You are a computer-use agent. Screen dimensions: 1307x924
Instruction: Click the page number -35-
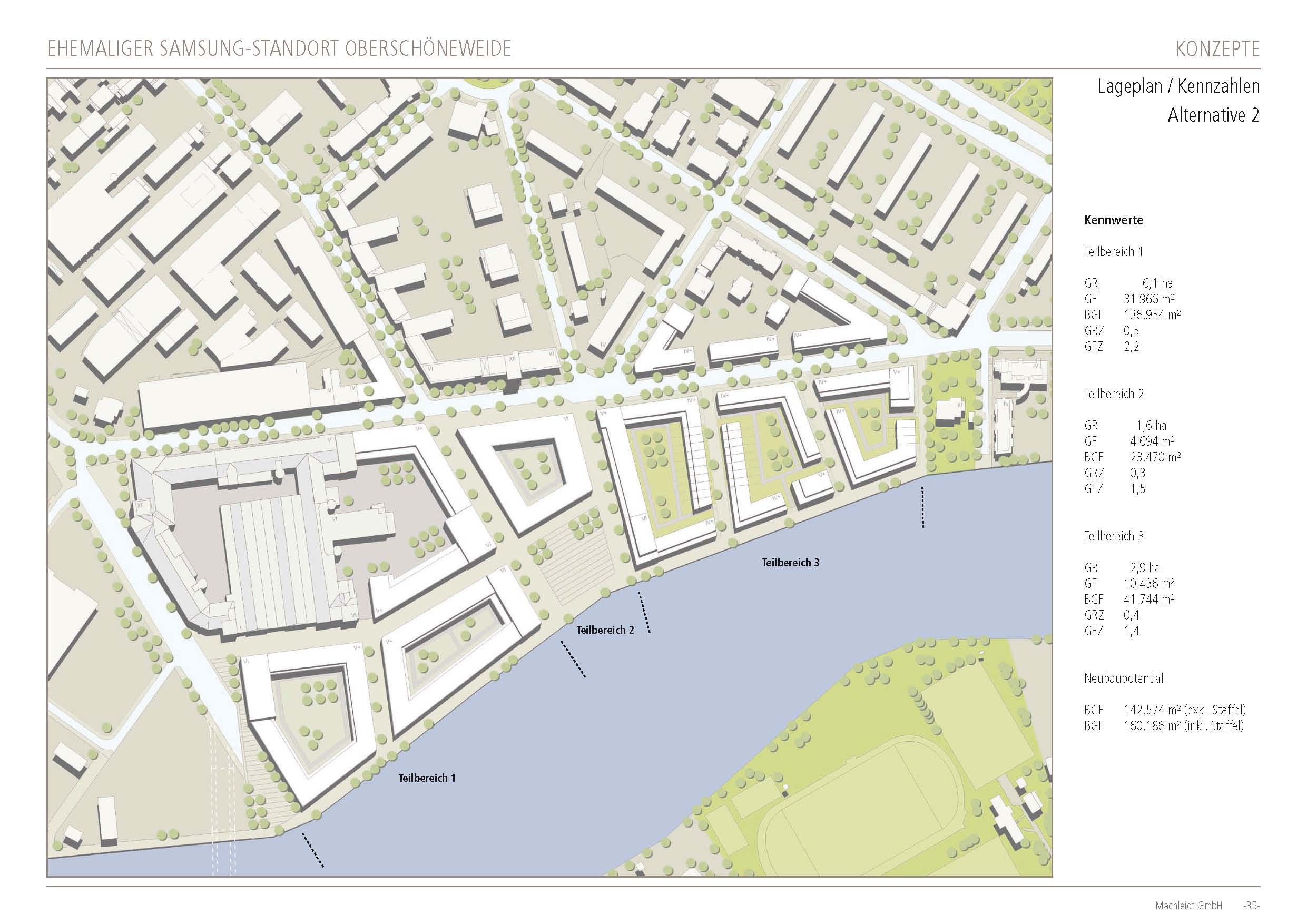coord(1251,905)
